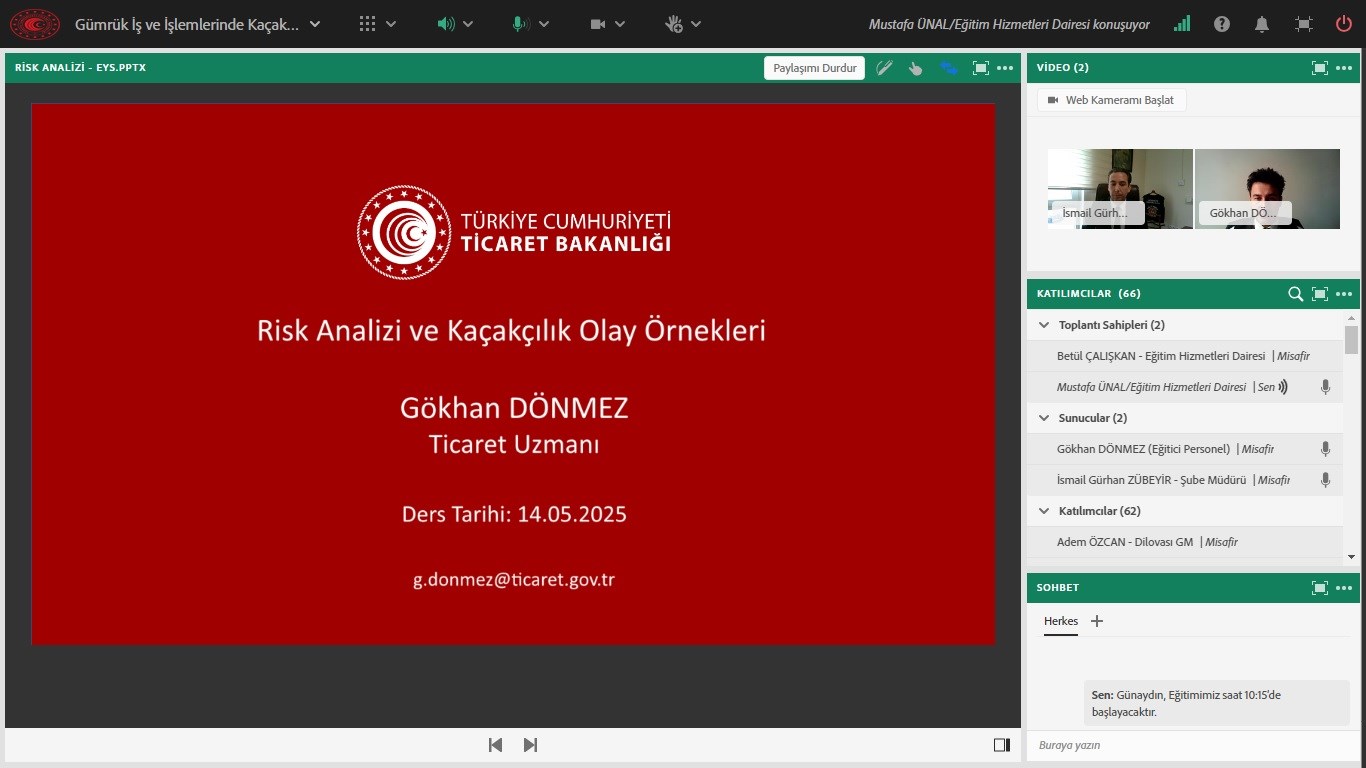Select the pointer hand tool in share pod

(915, 68)
